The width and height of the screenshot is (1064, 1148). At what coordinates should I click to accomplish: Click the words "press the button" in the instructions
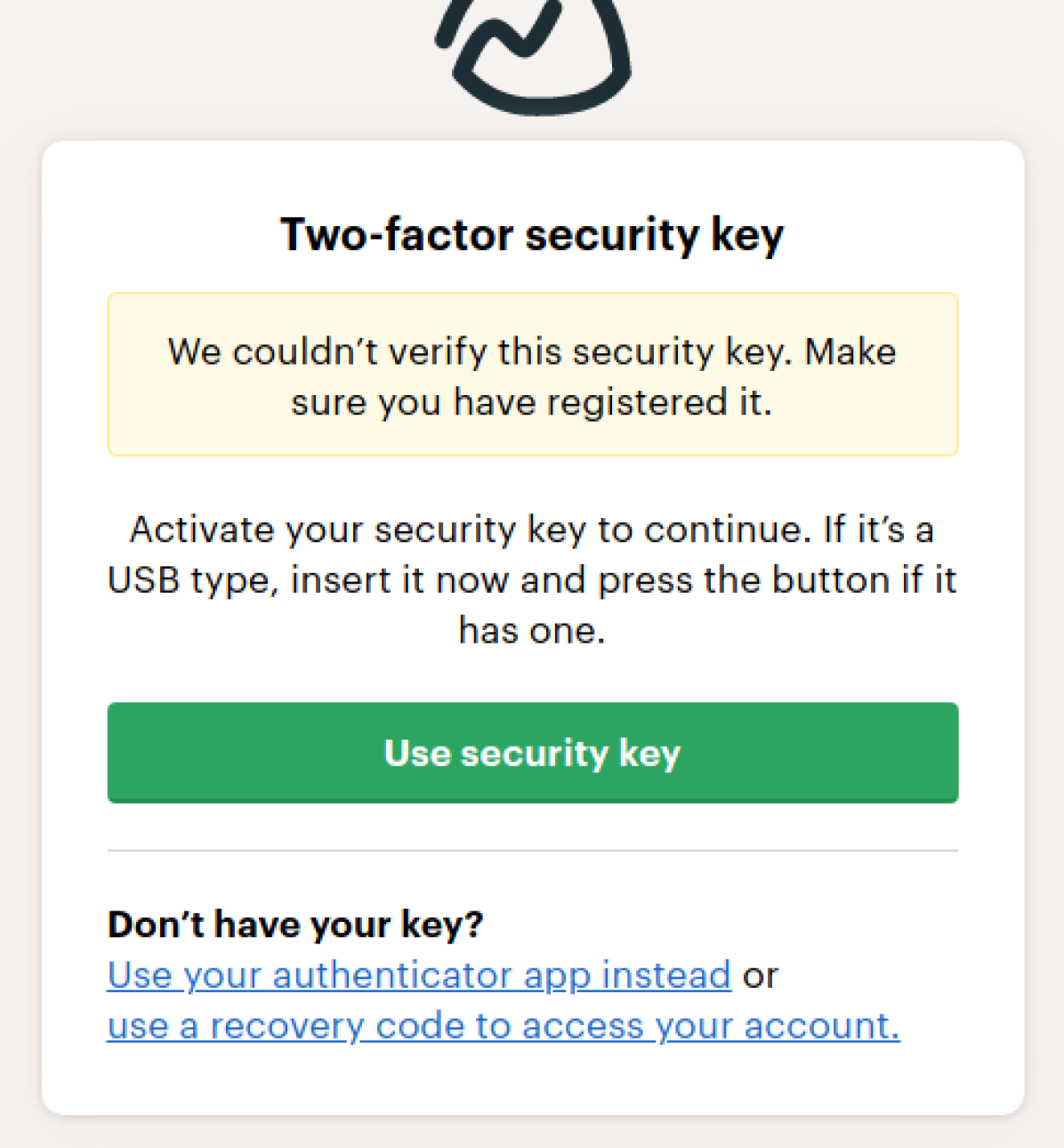coord(745,580)
